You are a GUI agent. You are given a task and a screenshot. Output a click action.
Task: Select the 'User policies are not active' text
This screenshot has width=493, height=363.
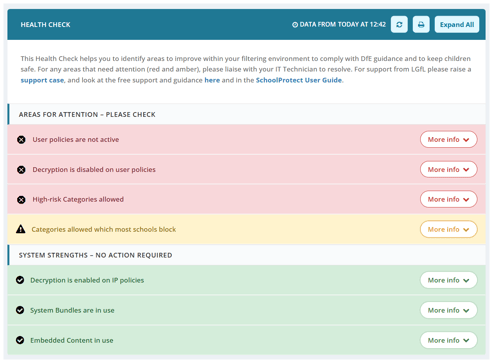tap(76, 140)
